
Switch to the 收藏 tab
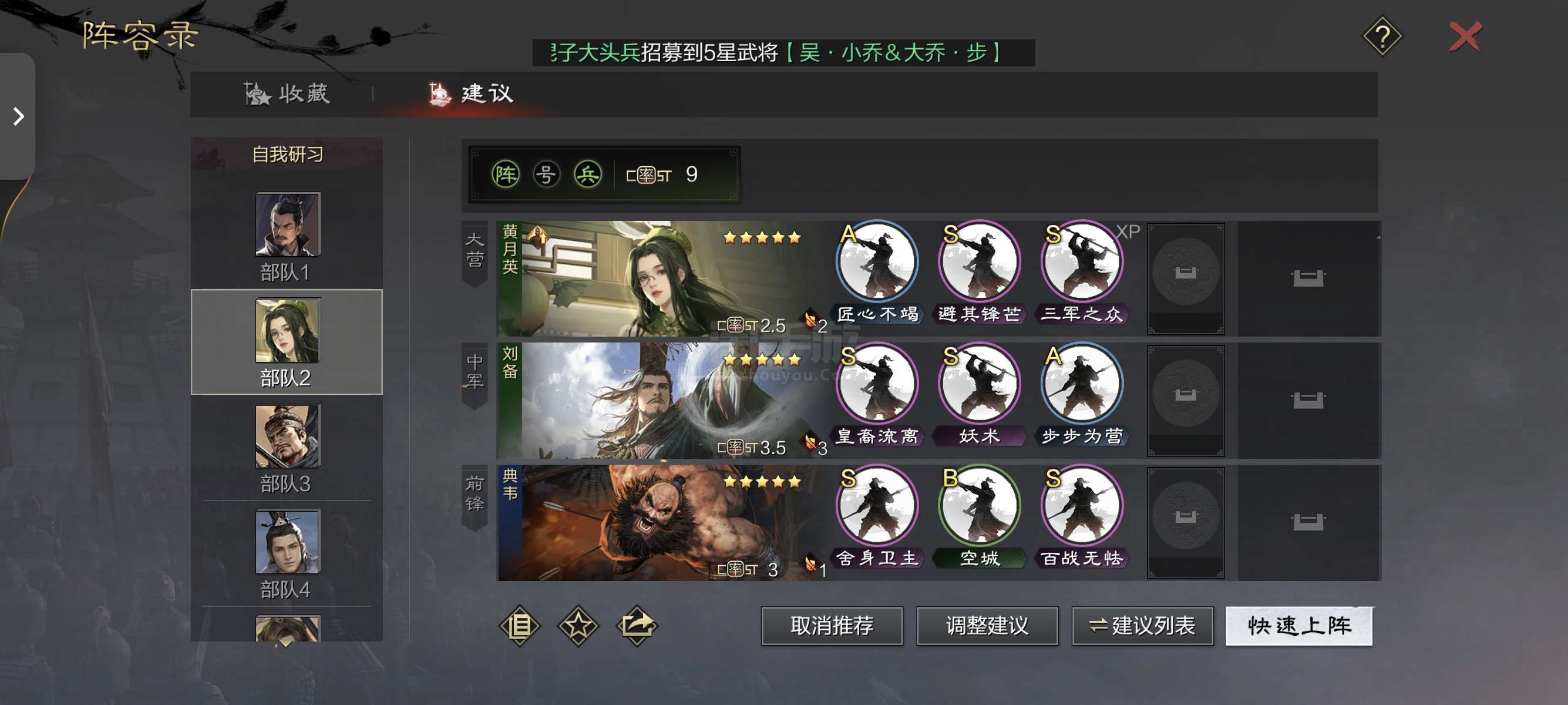click(x=287, y=94)
